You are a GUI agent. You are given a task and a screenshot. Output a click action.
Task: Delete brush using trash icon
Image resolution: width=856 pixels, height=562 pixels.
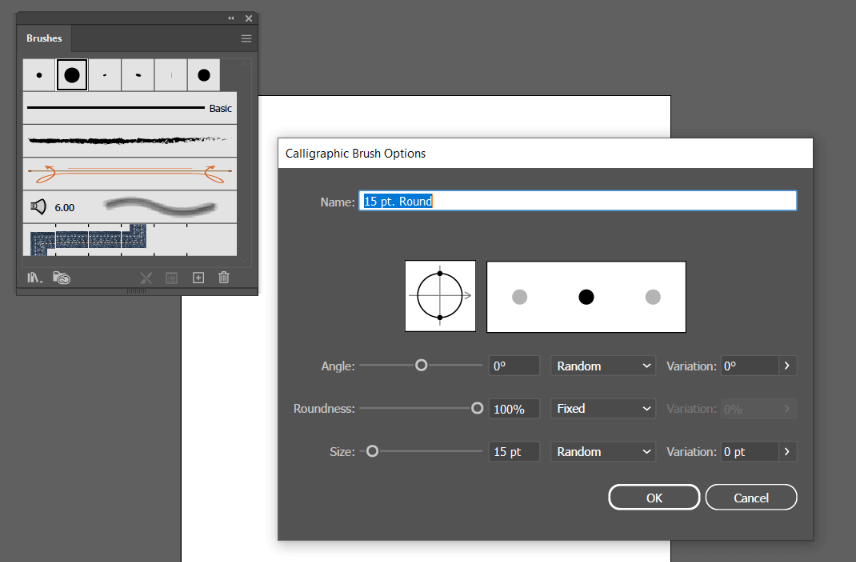tap(224, 277)
